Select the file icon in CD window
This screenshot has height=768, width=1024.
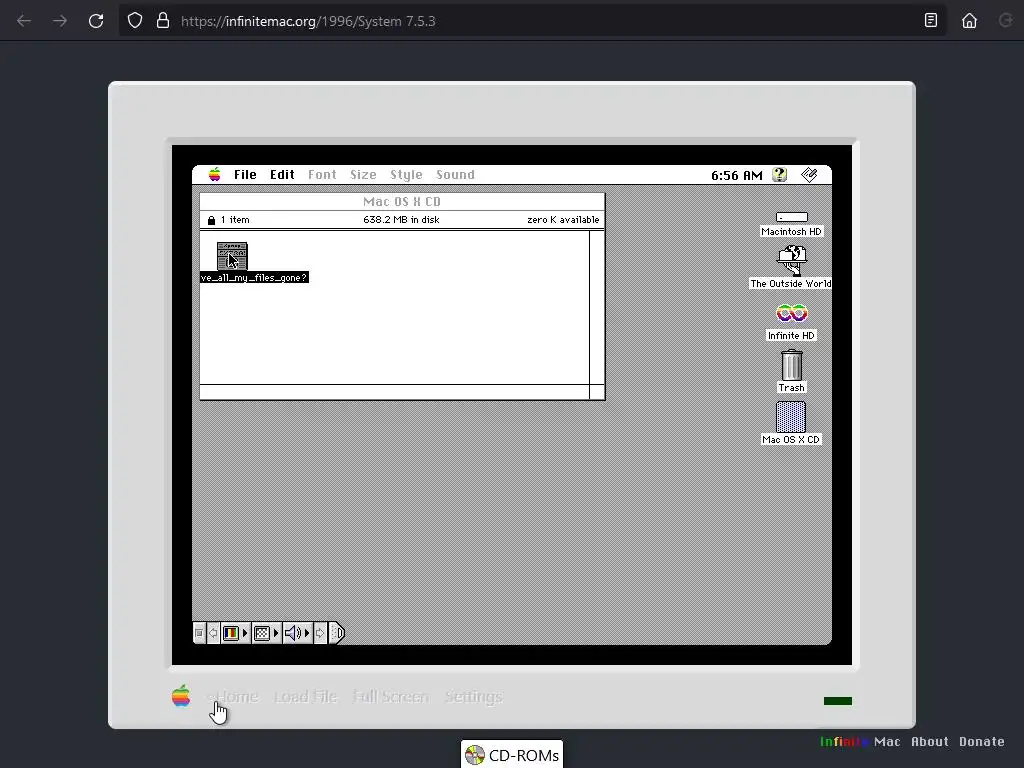(232, 256)
